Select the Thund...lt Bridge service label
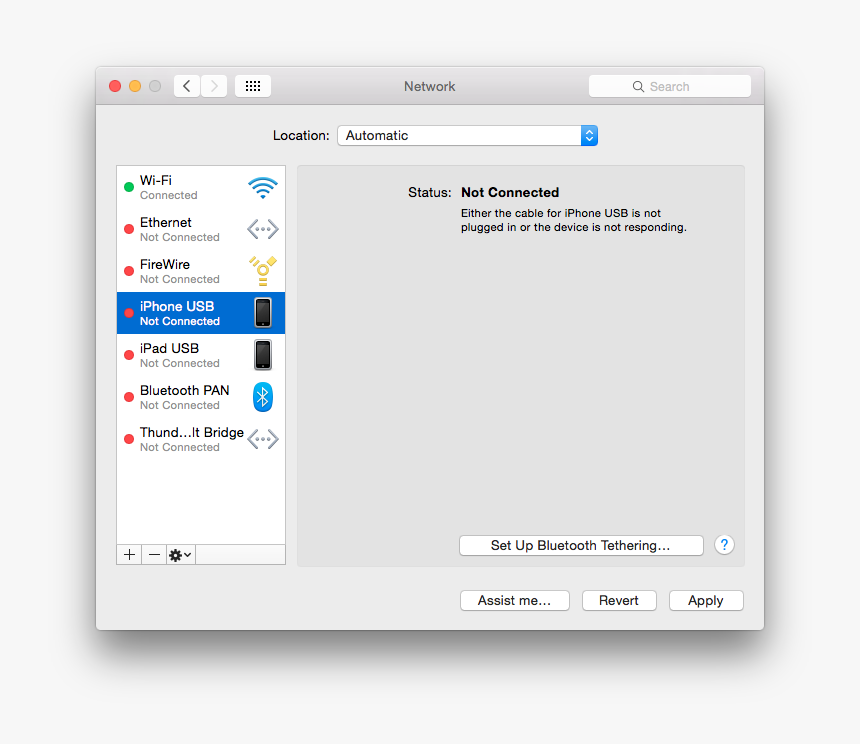860x744 pixels. [192, 433]
